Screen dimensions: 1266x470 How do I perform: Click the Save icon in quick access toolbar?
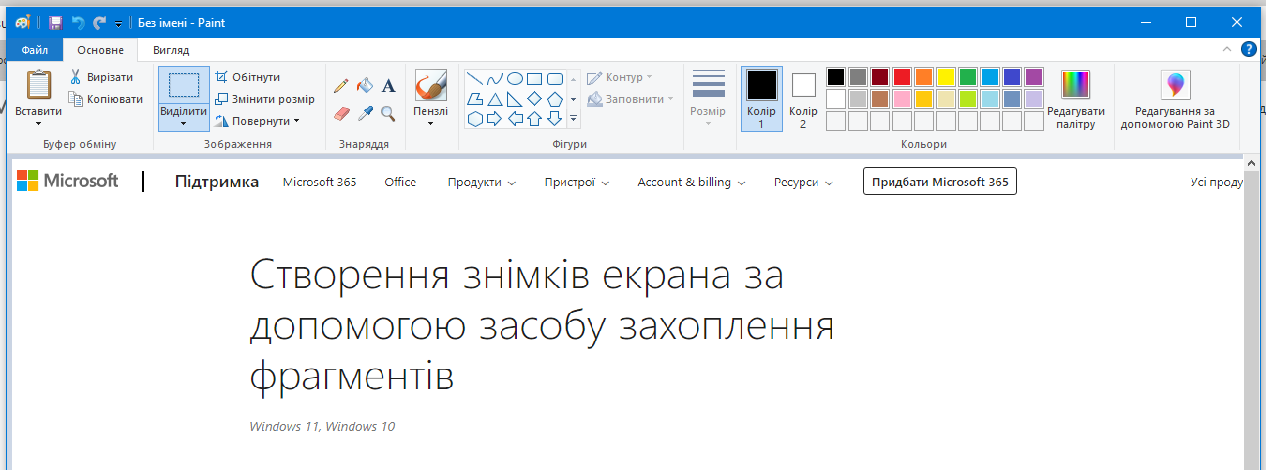(x=56, y=22)
